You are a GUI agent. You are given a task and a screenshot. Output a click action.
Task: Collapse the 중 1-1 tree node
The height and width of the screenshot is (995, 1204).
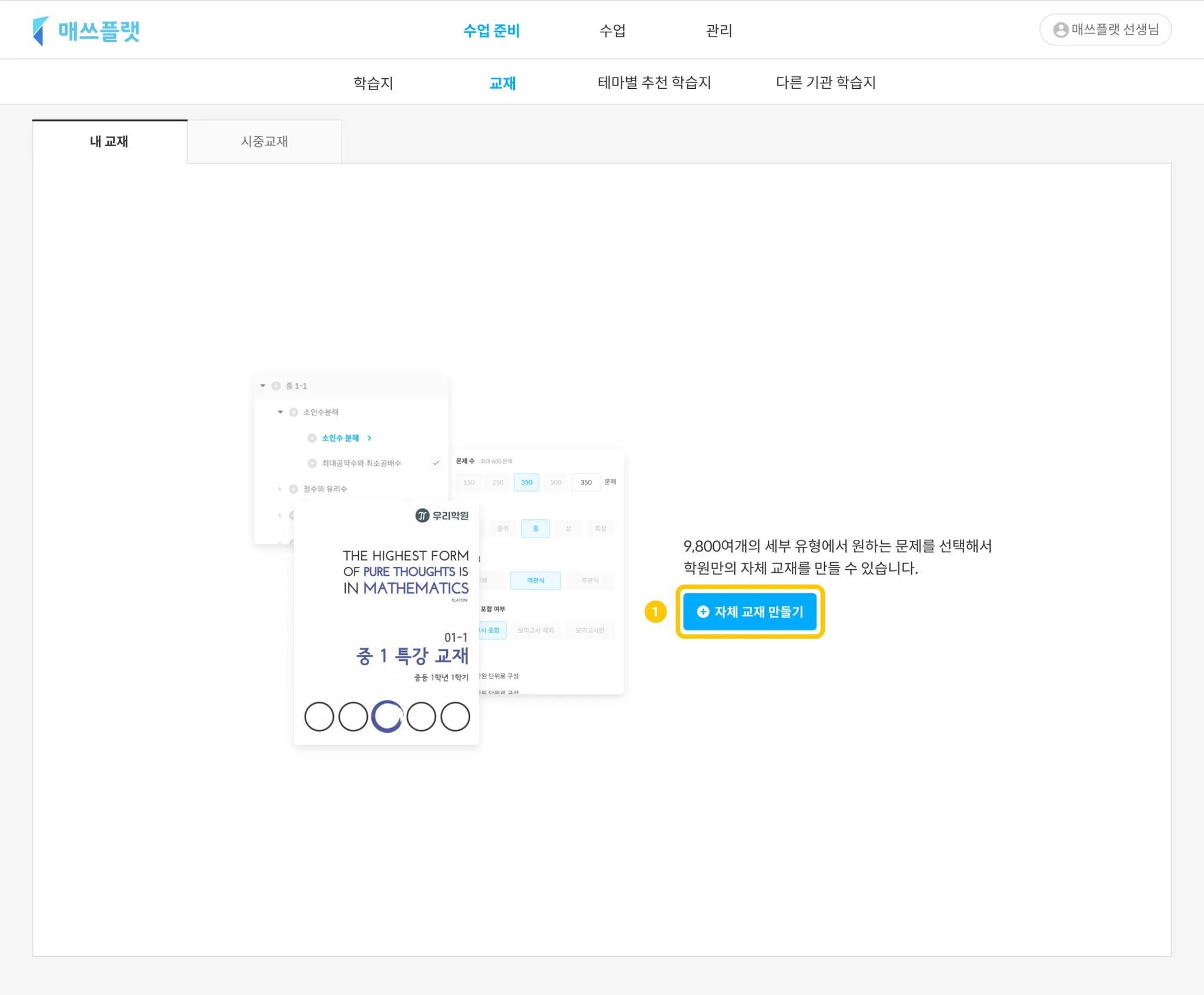[263, 386]
